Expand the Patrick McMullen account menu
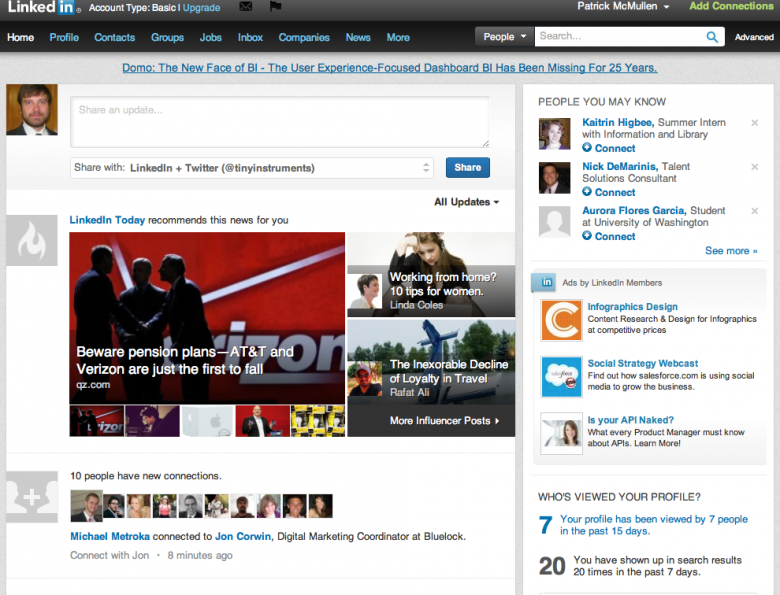This screenshot has height=595, width=780. pos(623,6)
